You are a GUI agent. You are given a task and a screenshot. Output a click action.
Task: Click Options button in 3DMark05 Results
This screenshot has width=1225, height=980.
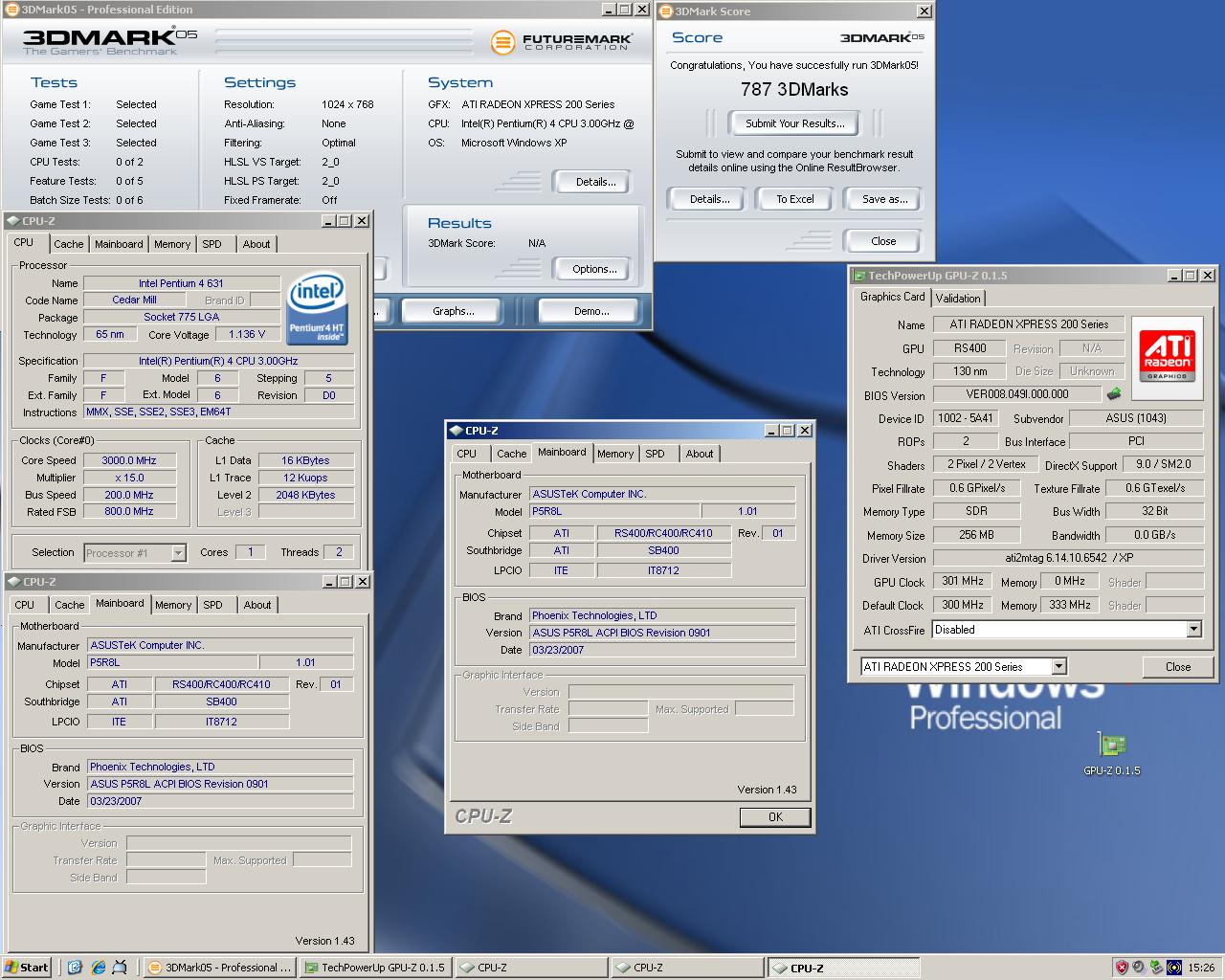594,269
